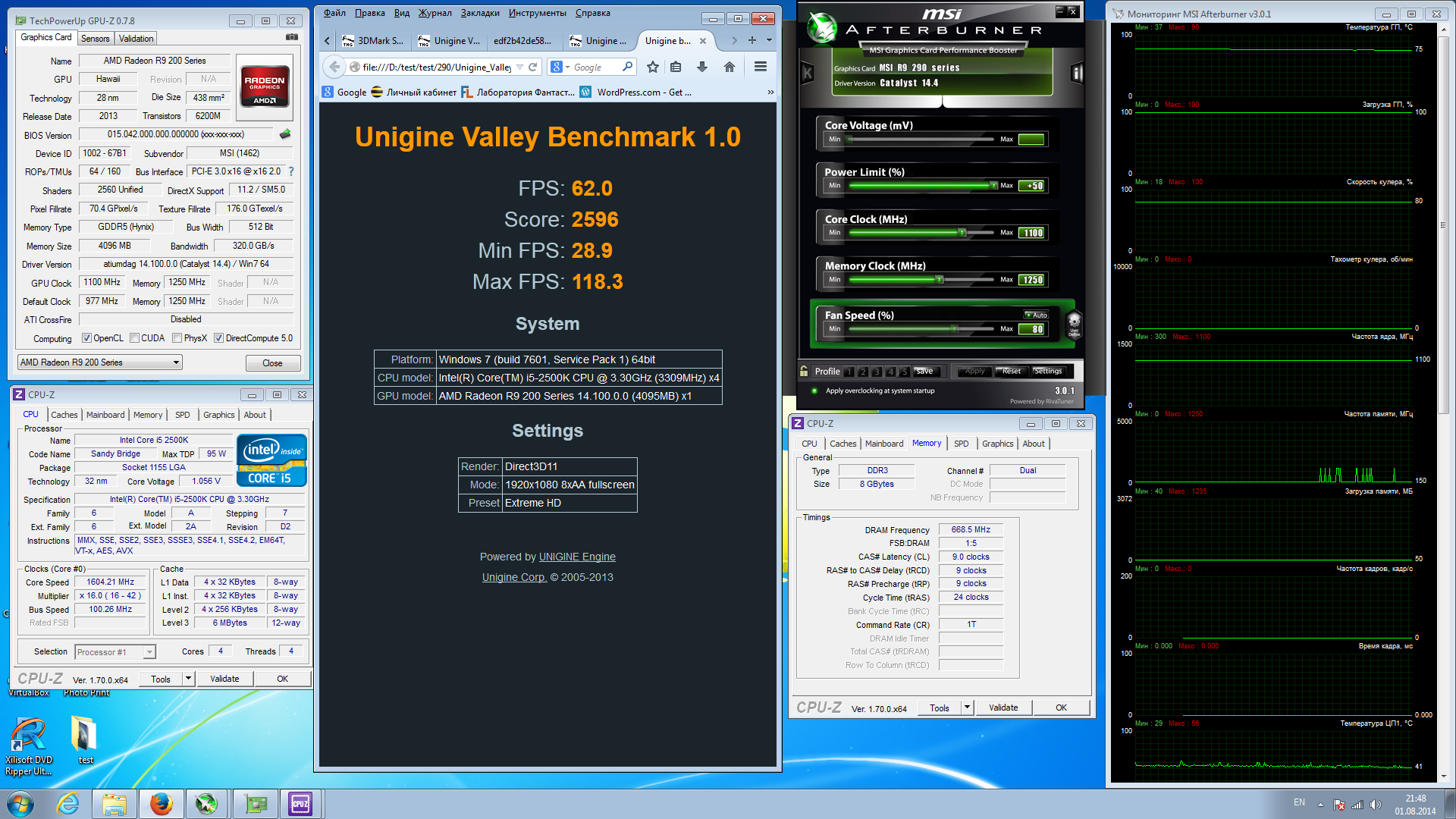This screenshot has width=1456, height=819.
Task: Select Afterburner profile slot 3
Action: pyautogui.click(x=877, y=372)
